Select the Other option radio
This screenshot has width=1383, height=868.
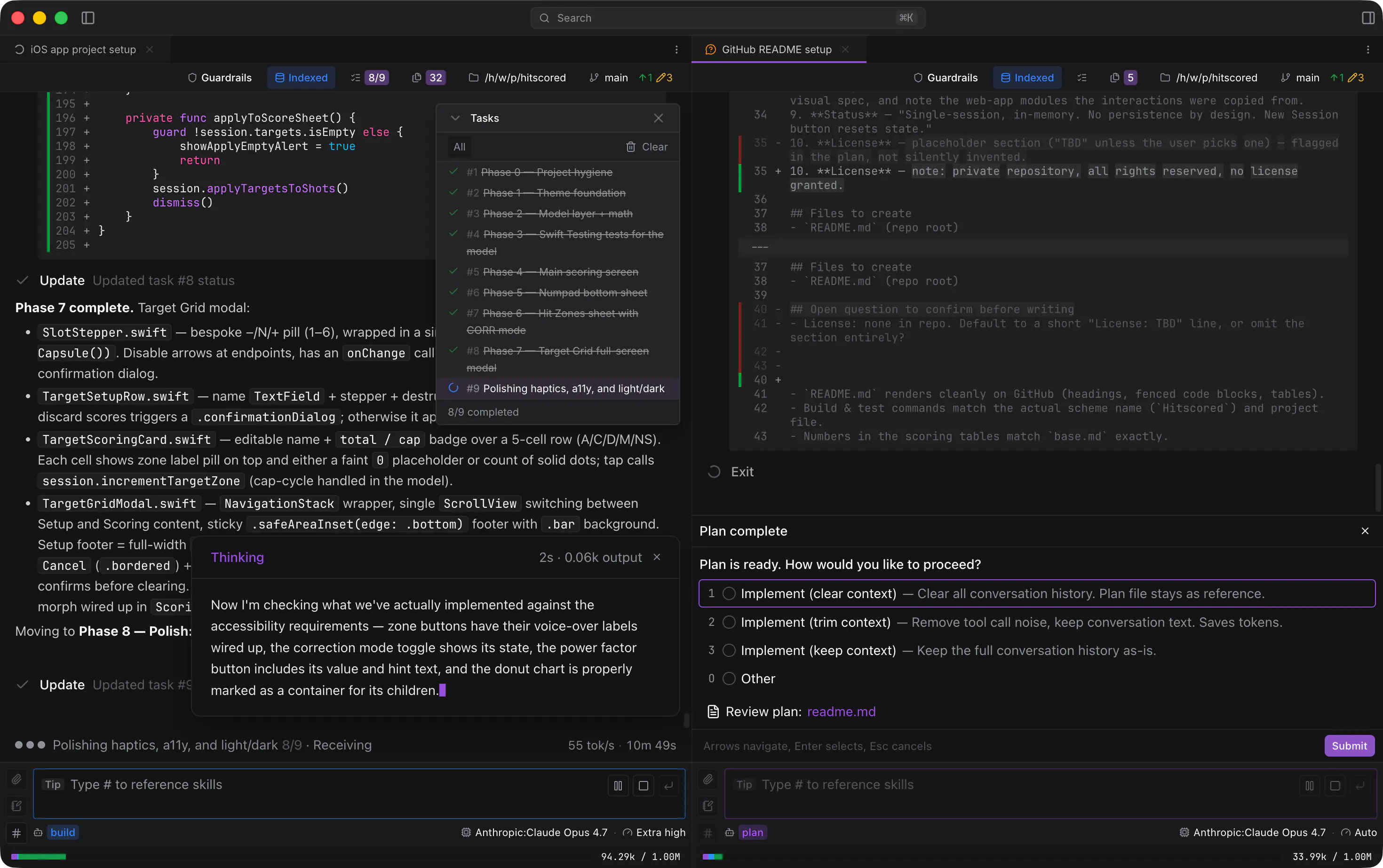(729, 679)
